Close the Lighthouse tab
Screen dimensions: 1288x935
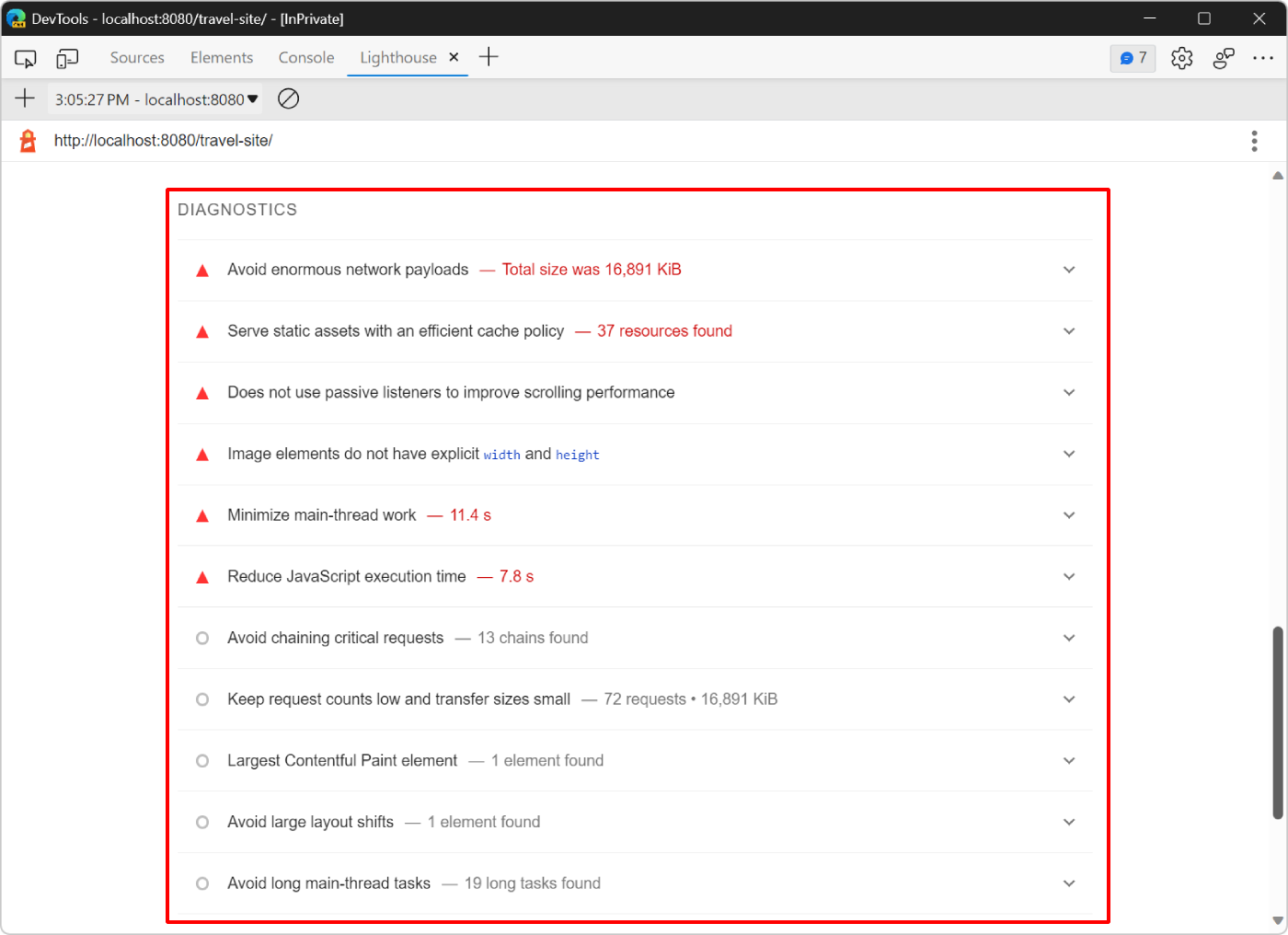[x=454, y=57]
